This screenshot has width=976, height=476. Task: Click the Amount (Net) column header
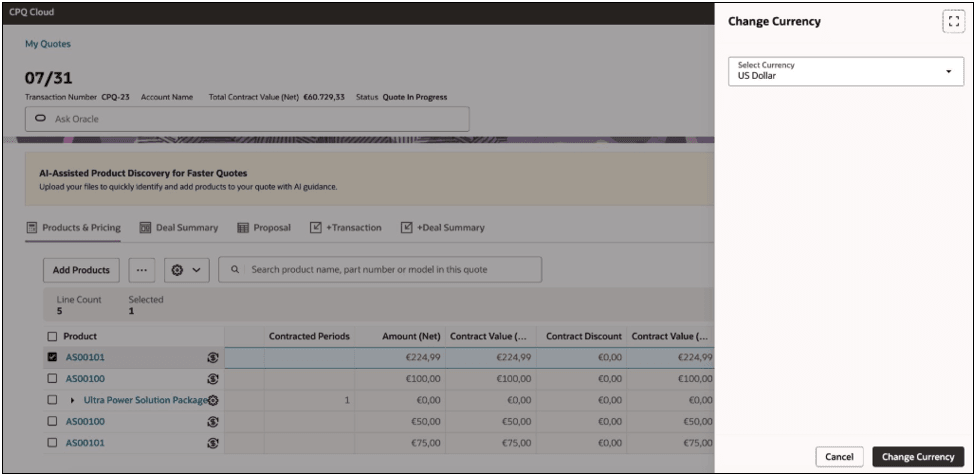(400, 337)
